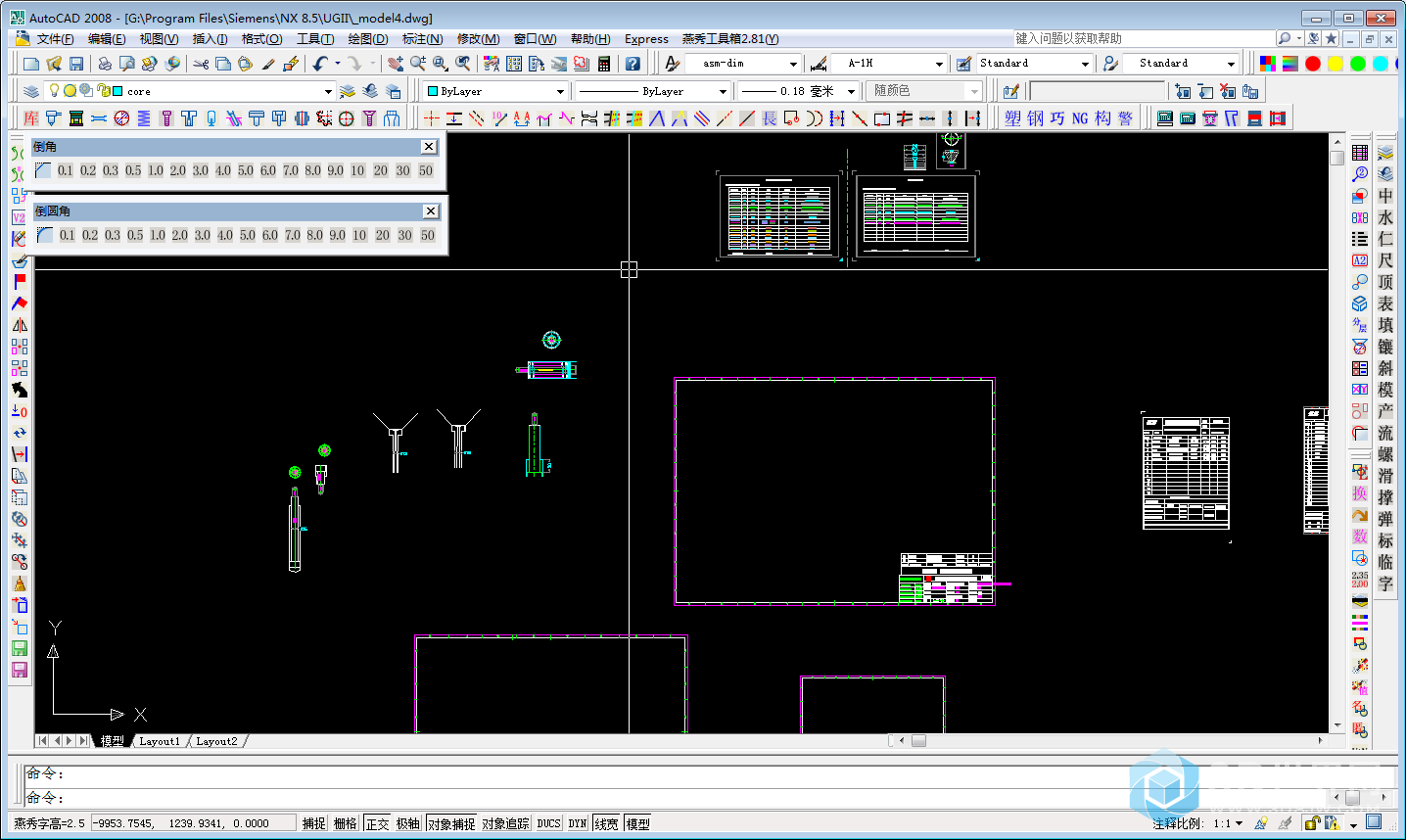Open the 绘图(D) menu
The image size is (1406, 840).
tap(368, 39)
